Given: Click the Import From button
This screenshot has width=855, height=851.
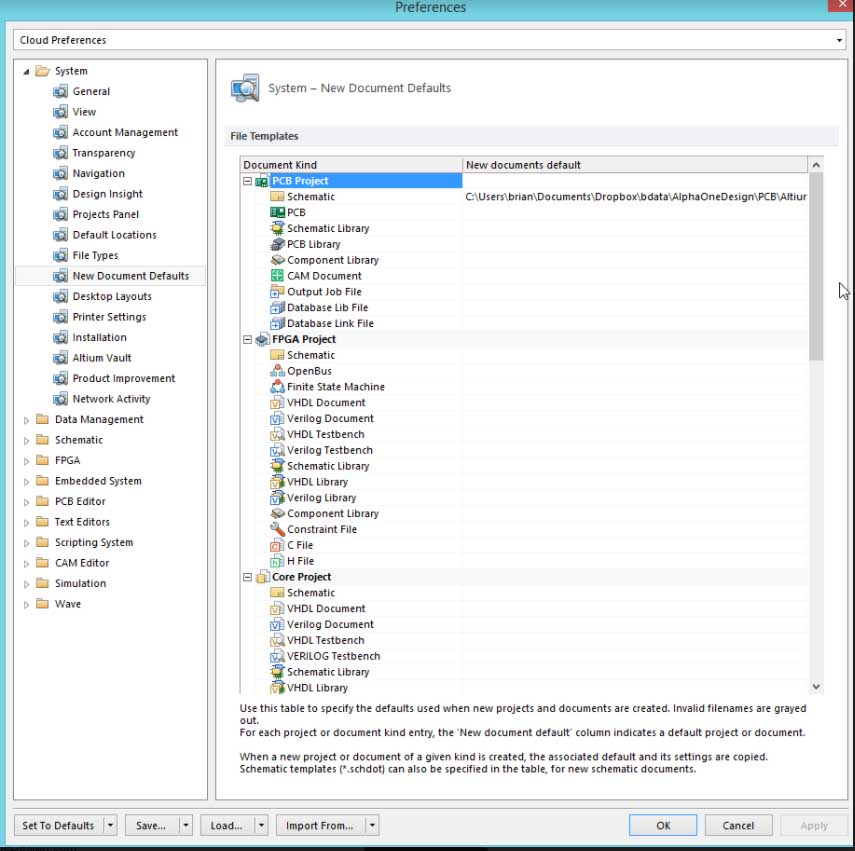Looking at the screenshot, I should (x=319, y=826).
